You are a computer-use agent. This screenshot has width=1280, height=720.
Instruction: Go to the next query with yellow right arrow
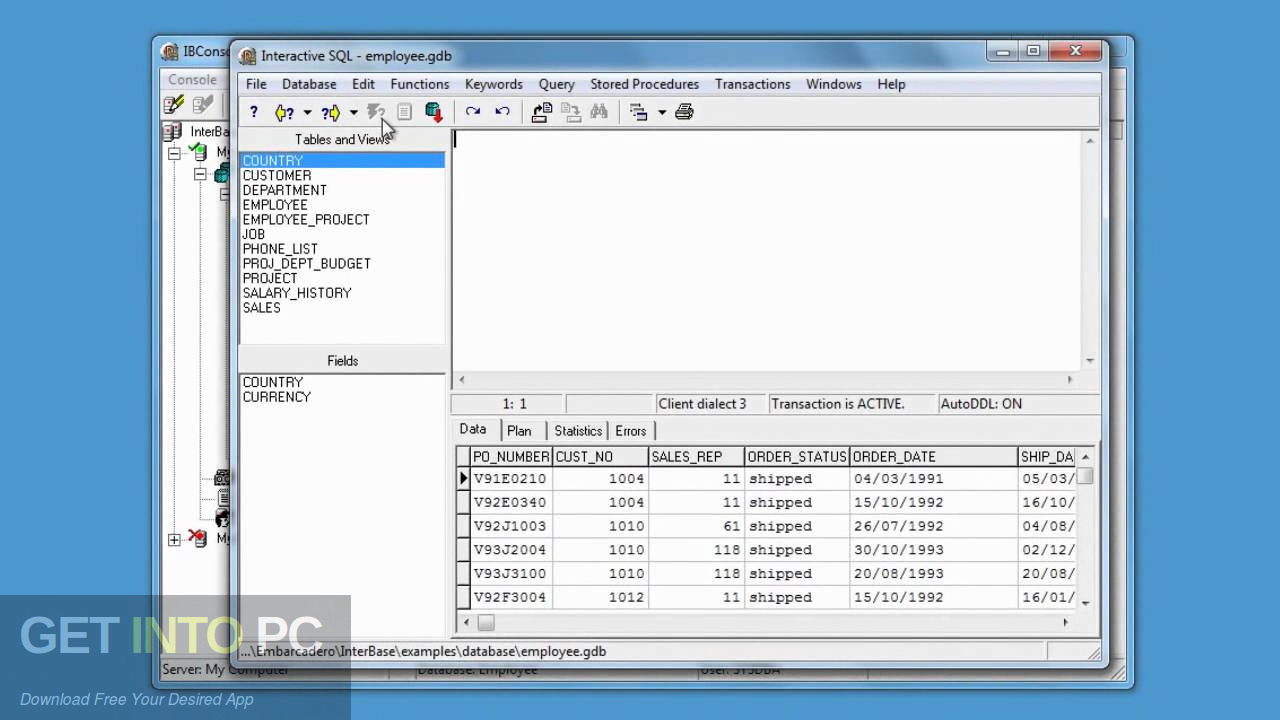point(331,112)
